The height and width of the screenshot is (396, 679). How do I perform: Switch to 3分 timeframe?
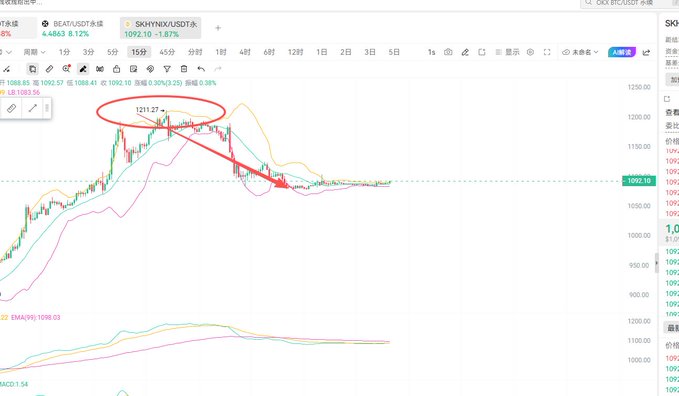click(88, 52)
